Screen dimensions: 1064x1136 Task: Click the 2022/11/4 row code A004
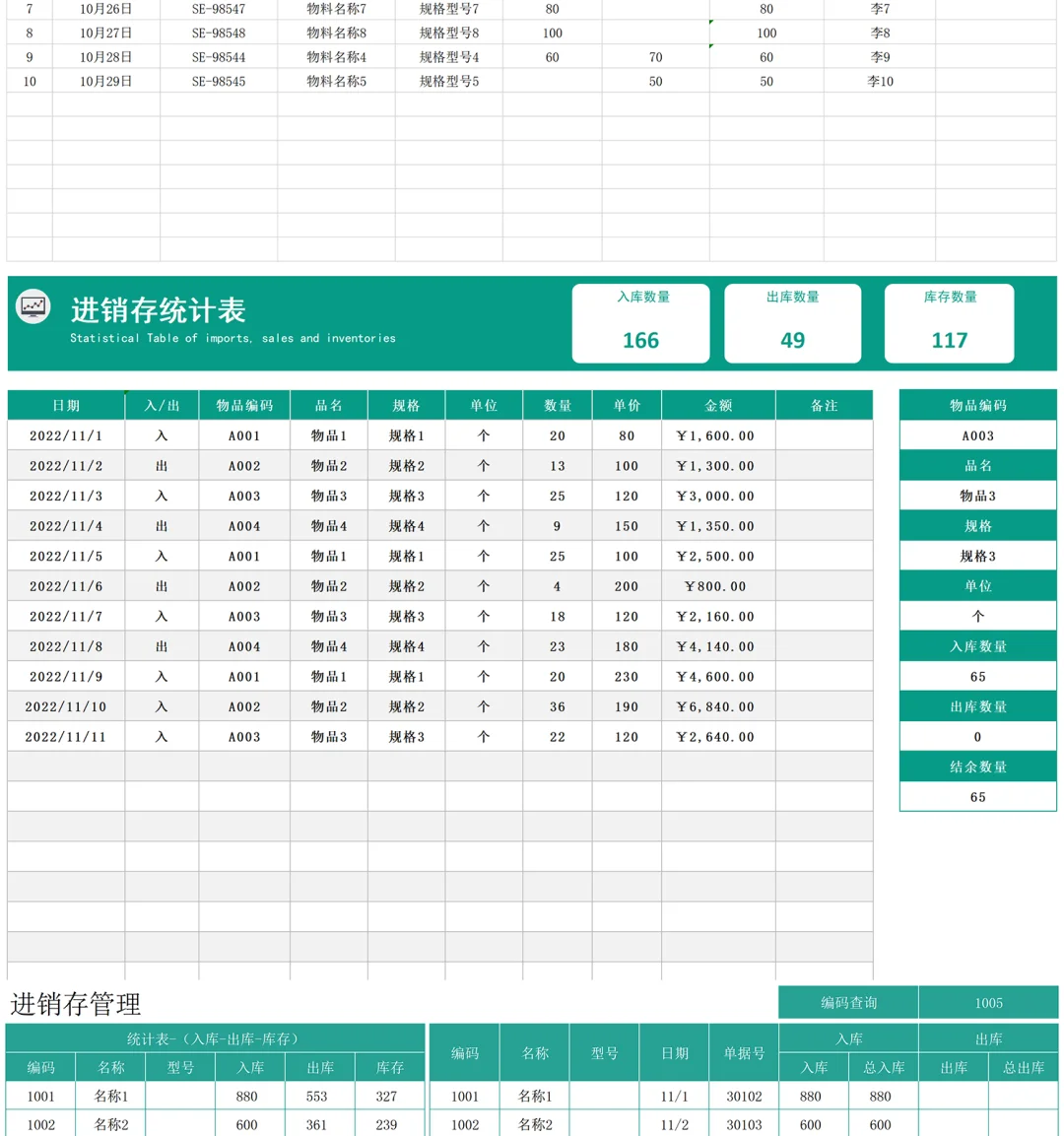(x=244, y=526)
